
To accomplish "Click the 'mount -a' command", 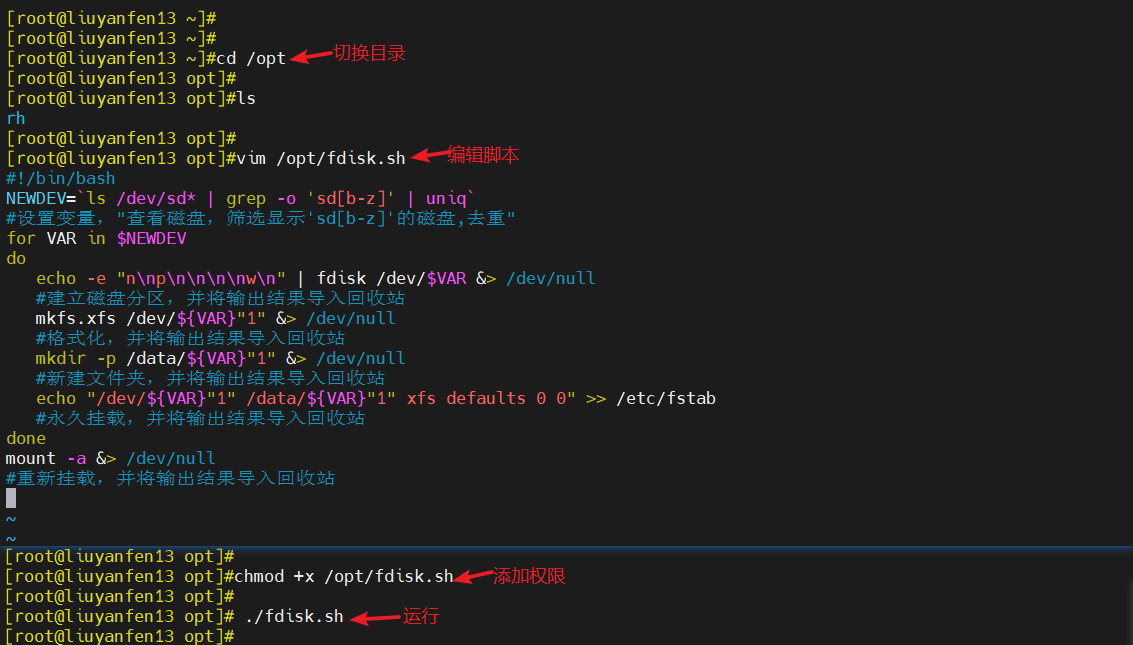I will [x=46, y=458].
